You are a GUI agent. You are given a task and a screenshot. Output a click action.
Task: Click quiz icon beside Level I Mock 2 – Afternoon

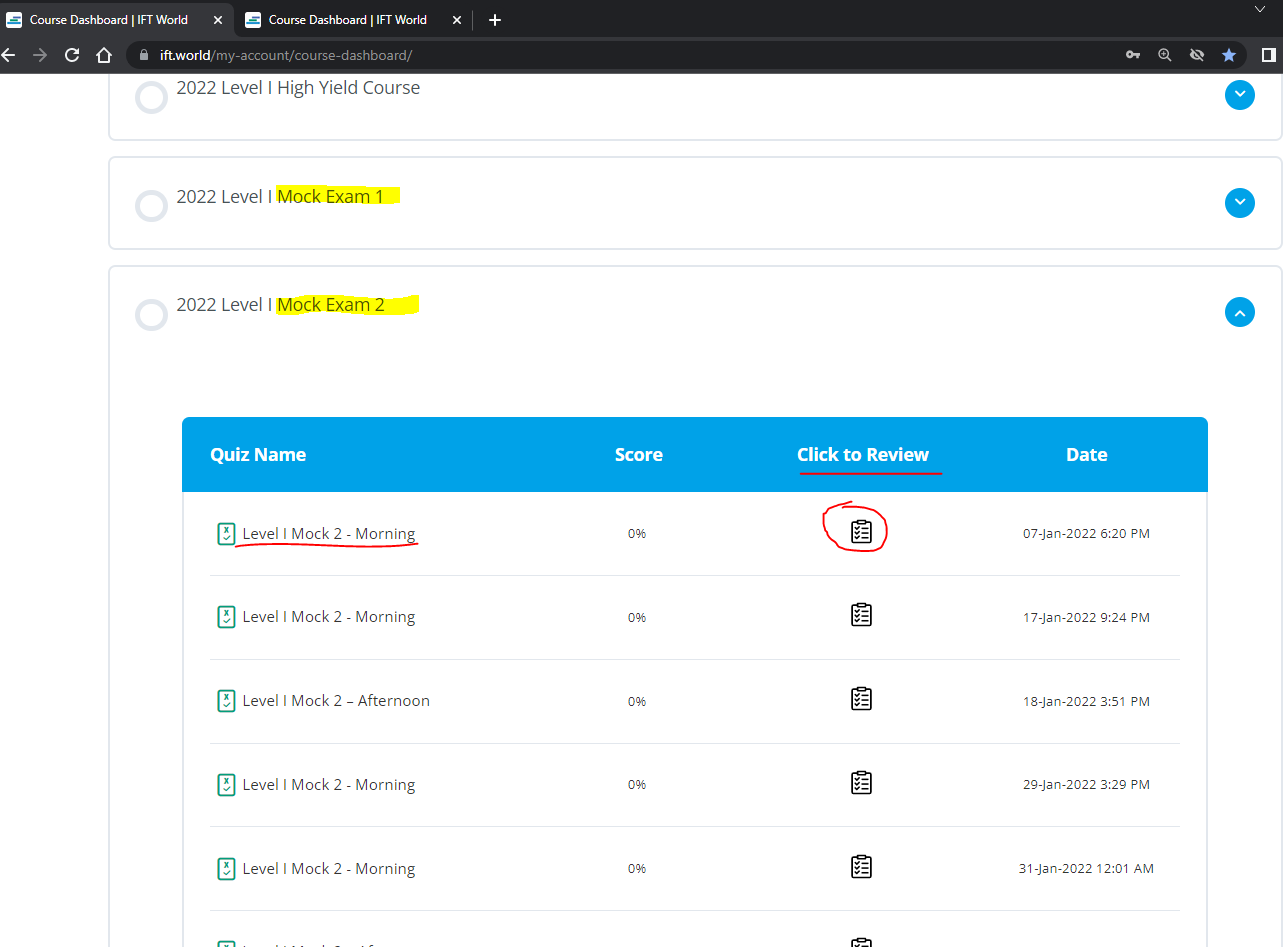point(226,701)
